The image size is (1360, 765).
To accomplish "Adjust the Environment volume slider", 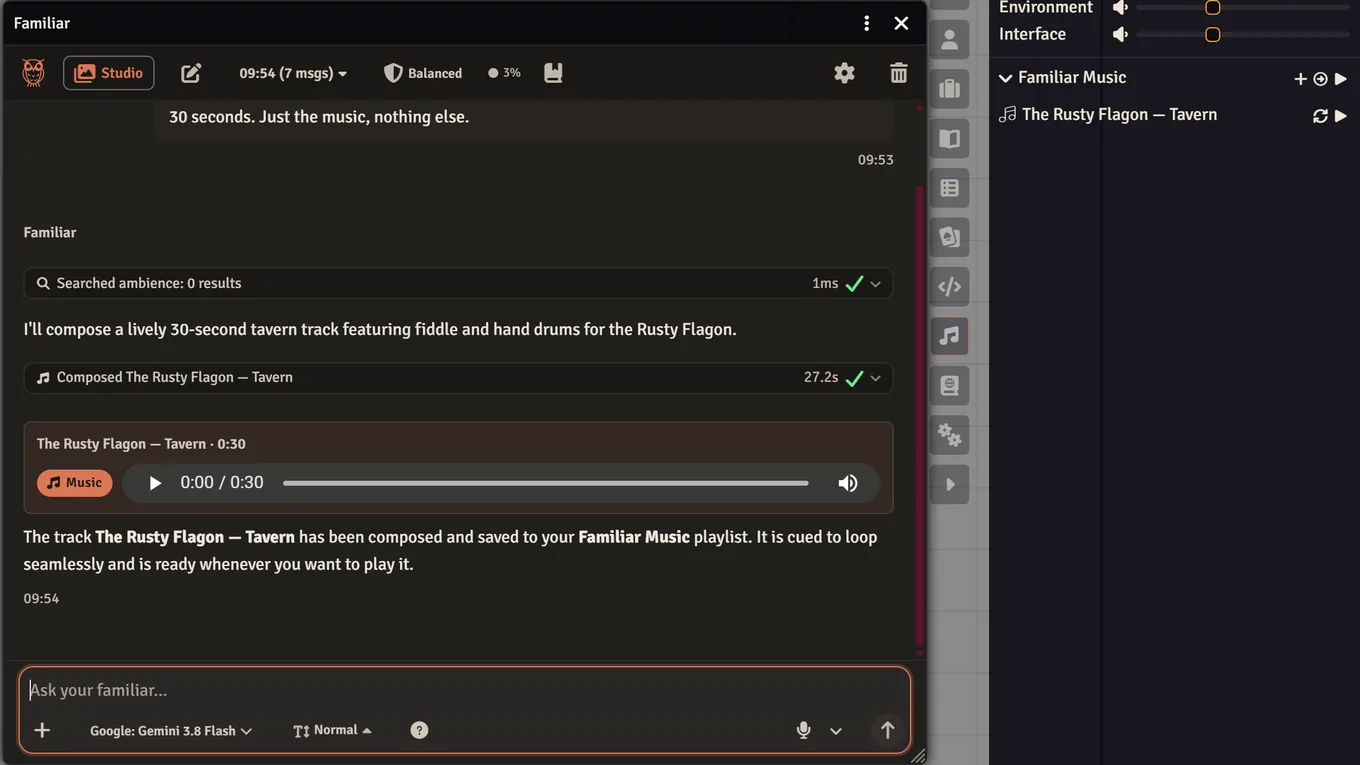I will point(1243,8).
